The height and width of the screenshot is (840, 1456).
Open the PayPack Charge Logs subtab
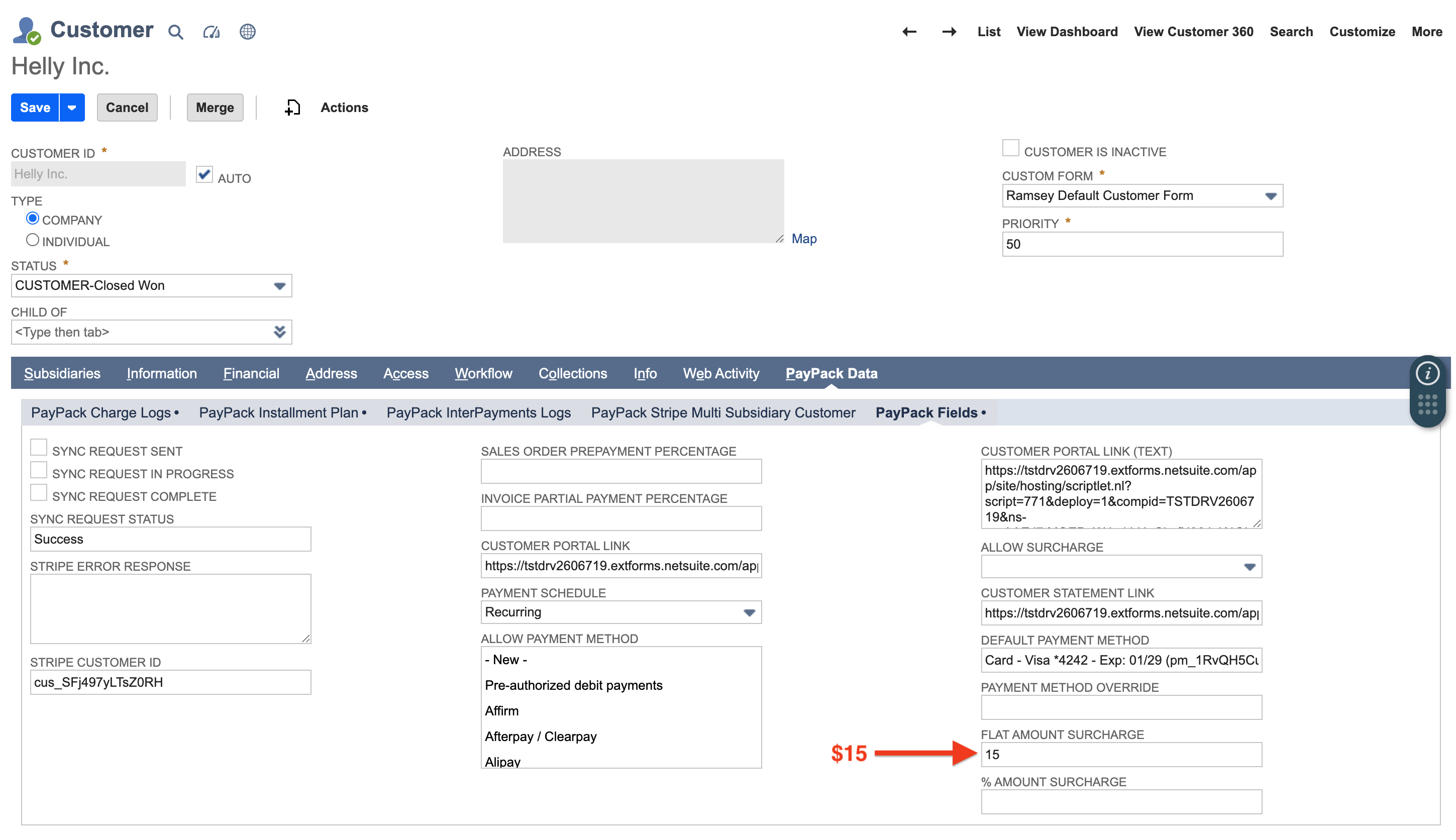pyautogui.click(x=101, y=412)
